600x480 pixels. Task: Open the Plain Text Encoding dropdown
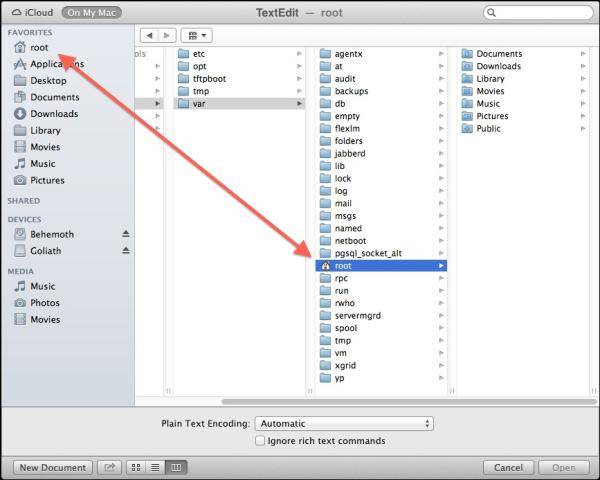point(344,424)
